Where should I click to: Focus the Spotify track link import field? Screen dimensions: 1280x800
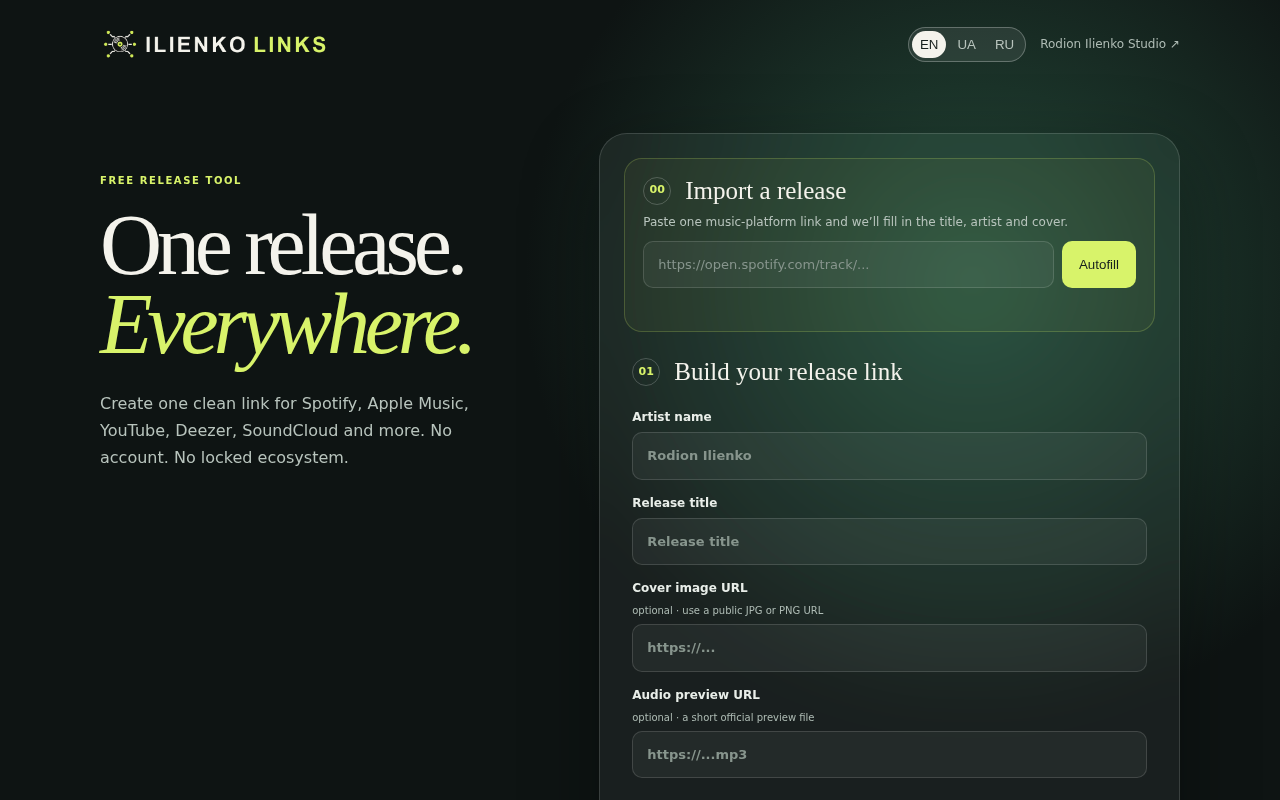[x=848, y=264]
